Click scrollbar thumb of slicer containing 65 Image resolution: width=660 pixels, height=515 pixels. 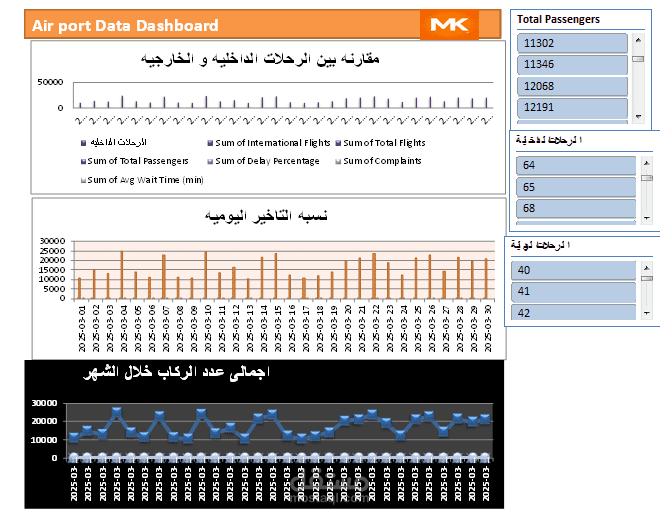(x=647, y=178)
